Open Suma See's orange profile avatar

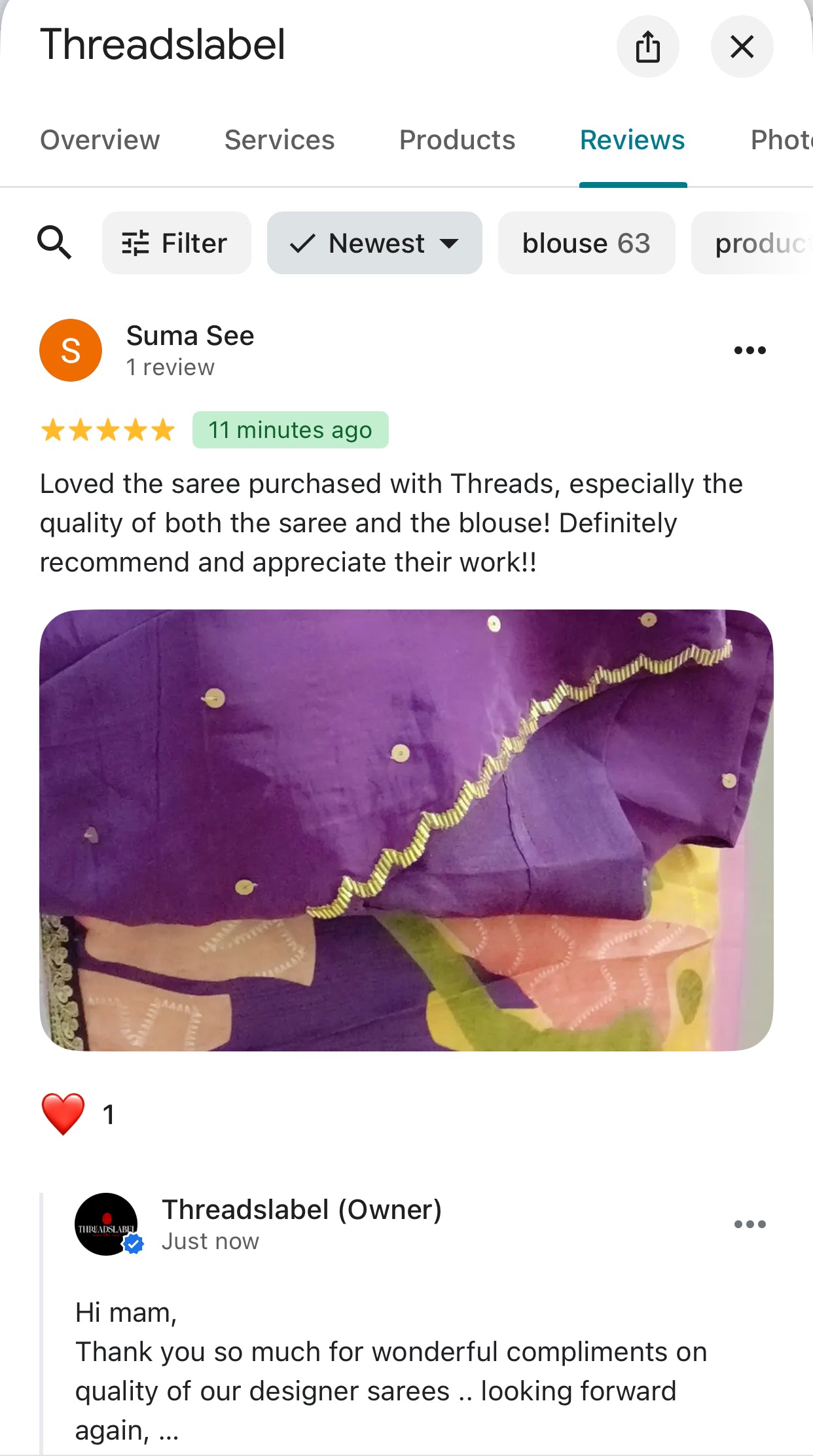[x=71, y=350]
